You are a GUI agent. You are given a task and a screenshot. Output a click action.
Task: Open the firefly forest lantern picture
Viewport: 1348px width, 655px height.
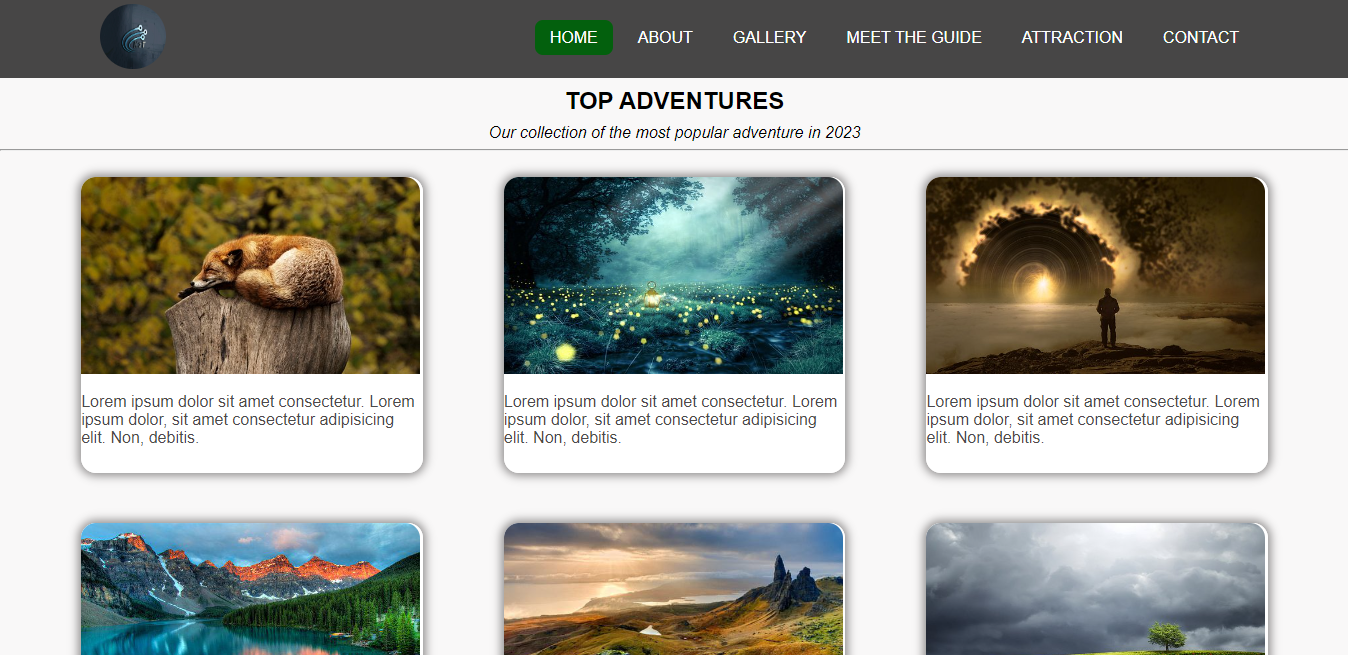[673, 276]
